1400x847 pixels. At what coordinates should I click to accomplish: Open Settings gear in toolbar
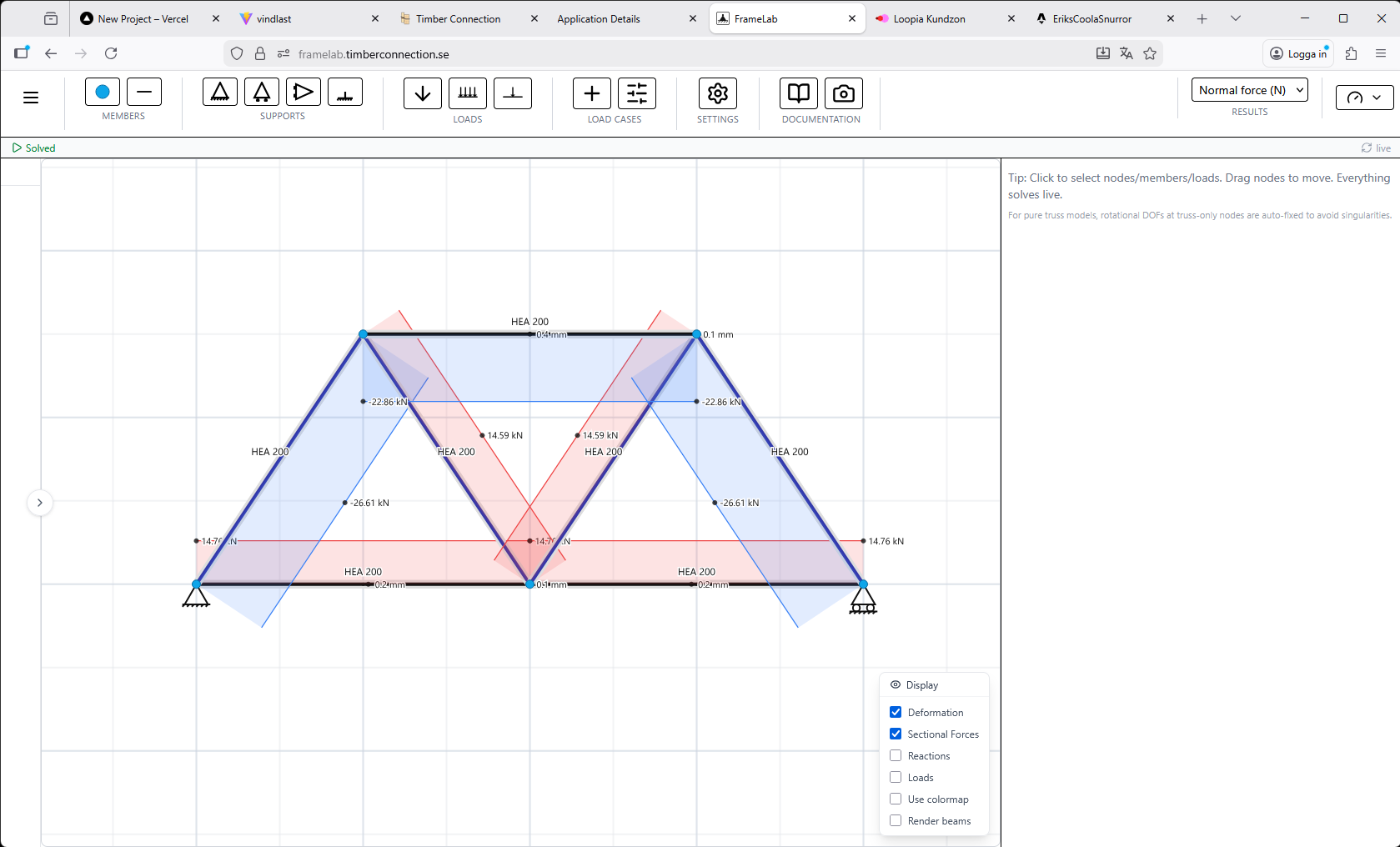(x=718, y=93)
